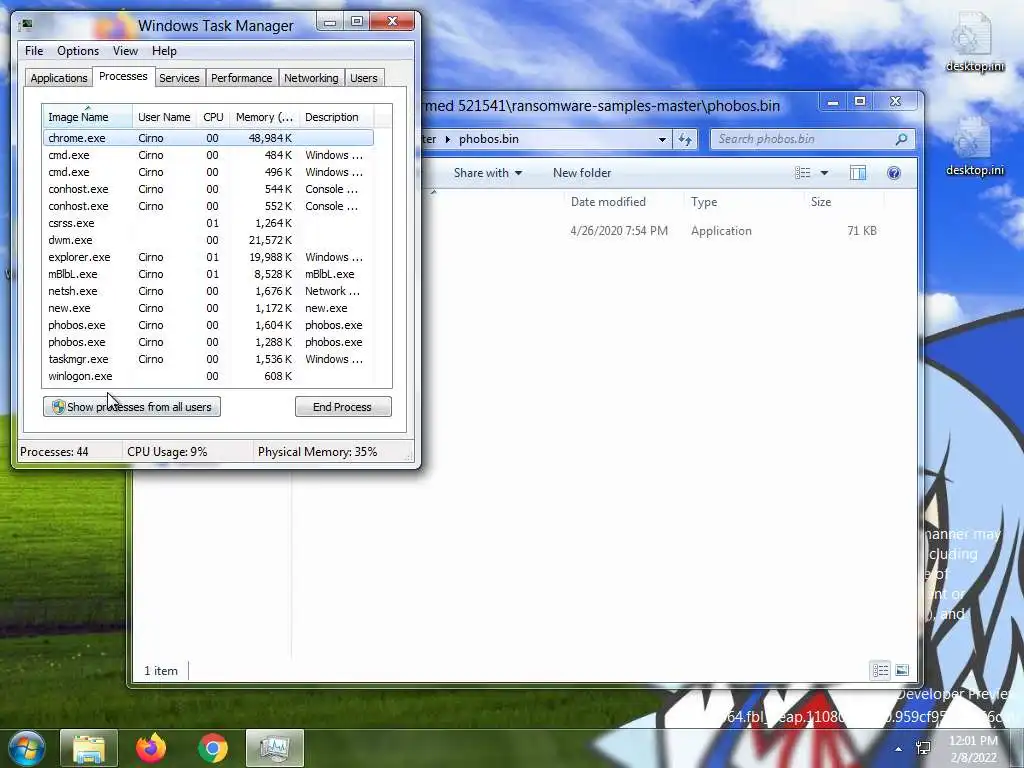Select the dwm.exe process row

pyautogui.click(x=208, y=240)
